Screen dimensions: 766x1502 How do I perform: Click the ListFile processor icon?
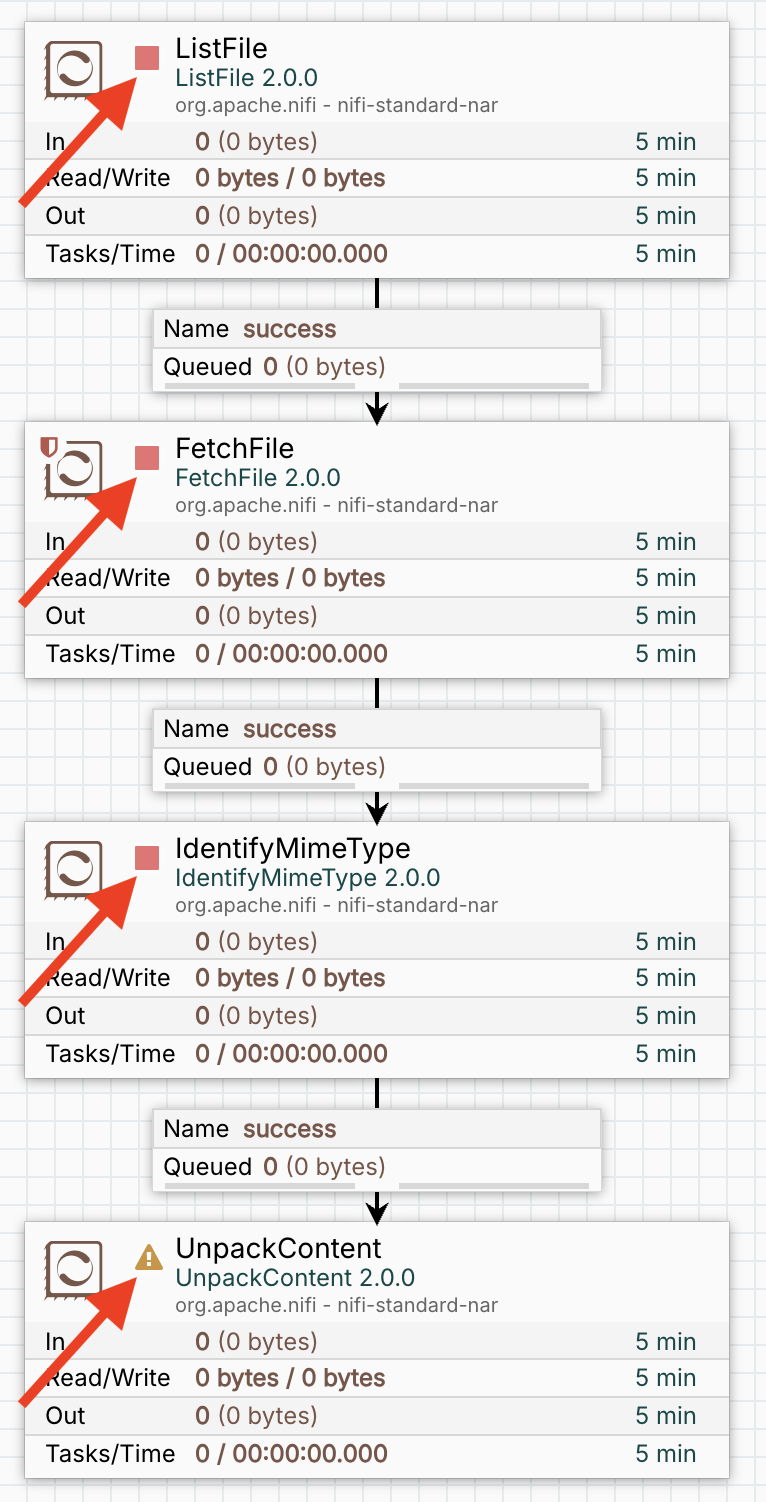pos(74,69)
